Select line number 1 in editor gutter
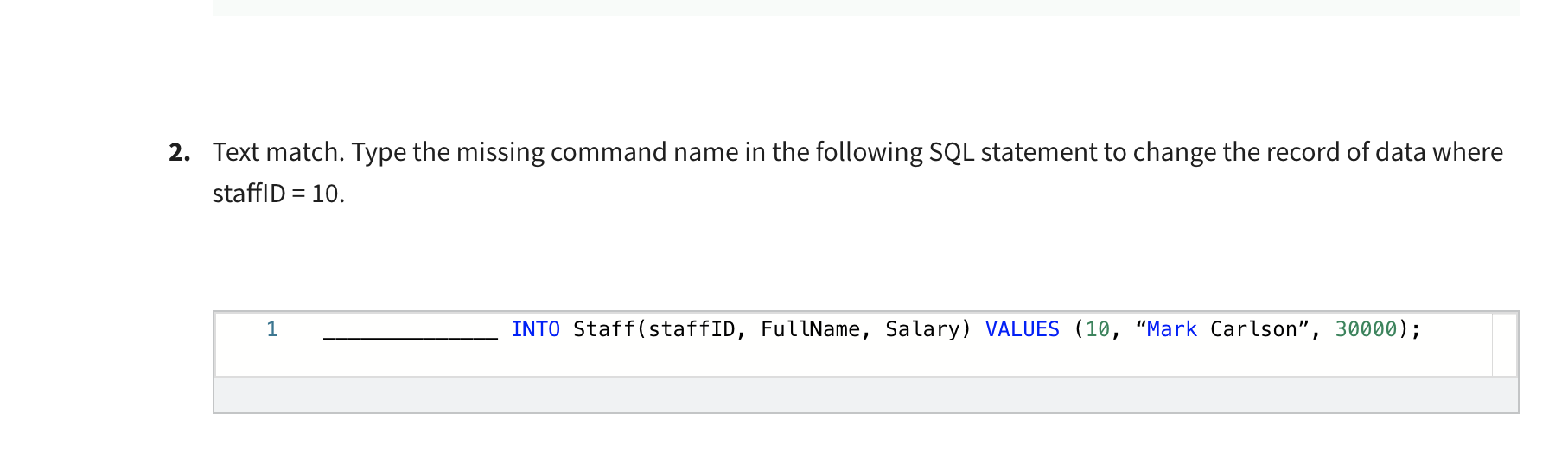 271,329
